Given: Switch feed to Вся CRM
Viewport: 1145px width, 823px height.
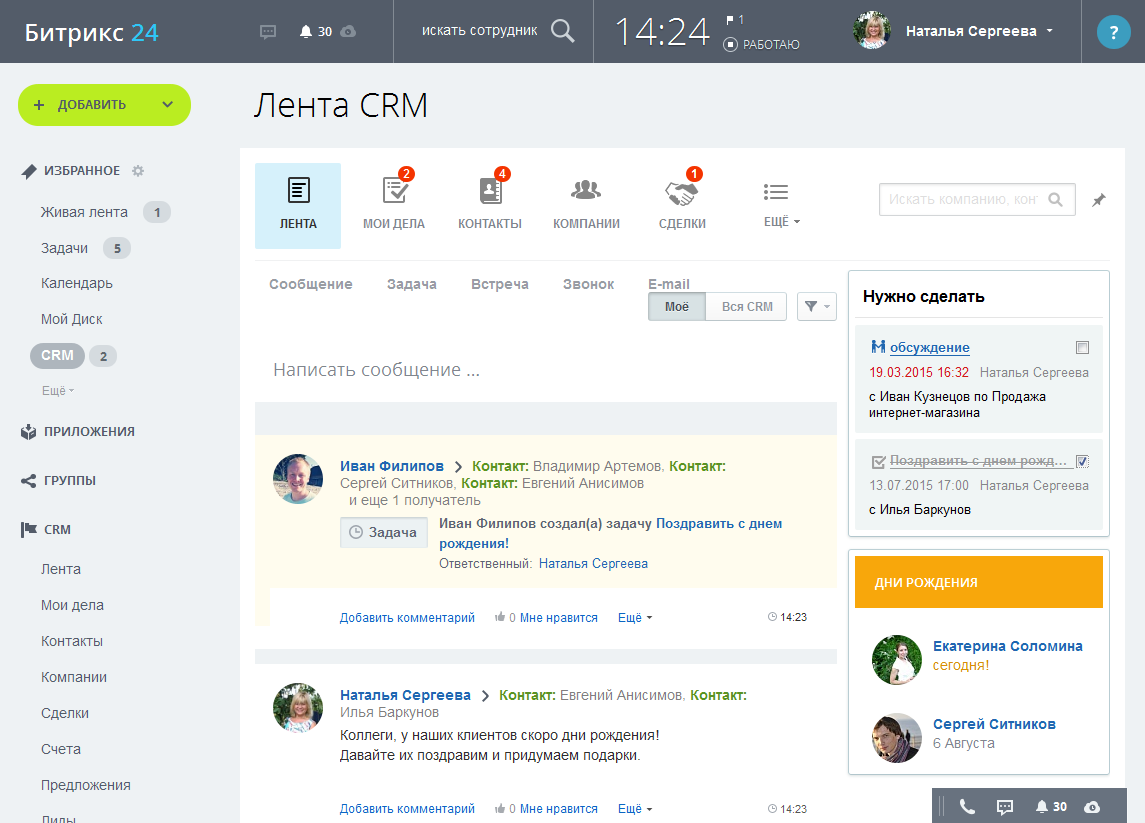Looking at the screenshot, I should pyautogui.click(x=746, y=307).
